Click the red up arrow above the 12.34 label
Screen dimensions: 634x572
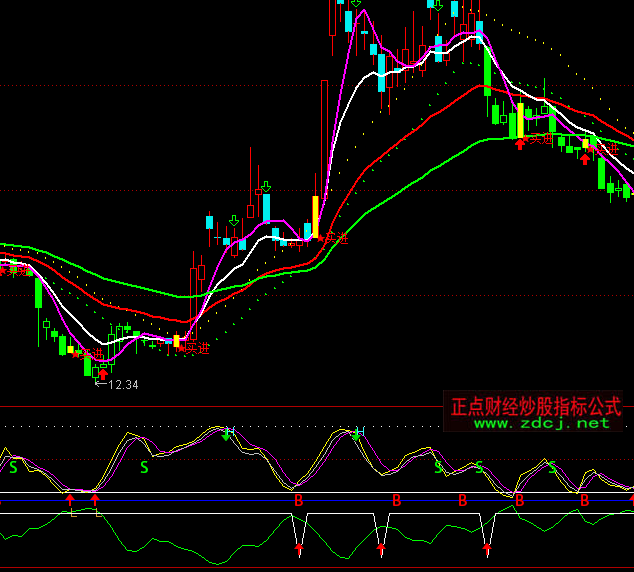click(x=102, y=373)
